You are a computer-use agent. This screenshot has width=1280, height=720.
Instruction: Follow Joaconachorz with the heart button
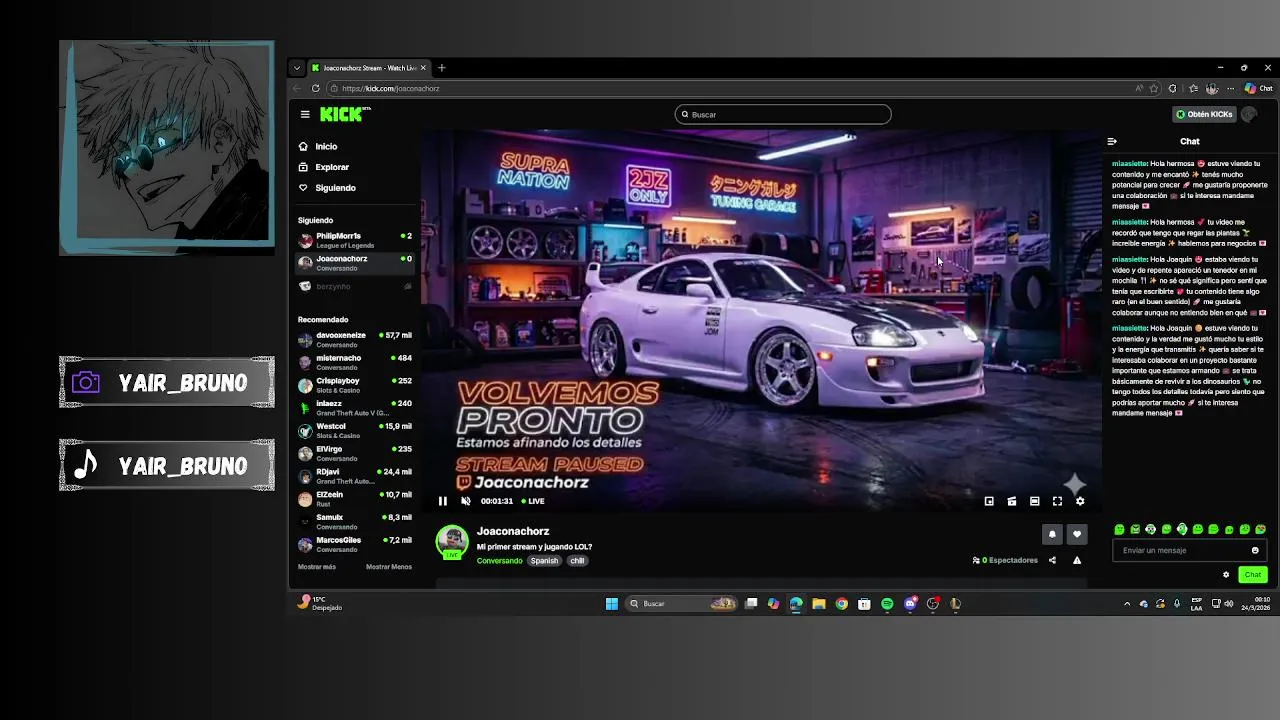(x=1077, y=534)
